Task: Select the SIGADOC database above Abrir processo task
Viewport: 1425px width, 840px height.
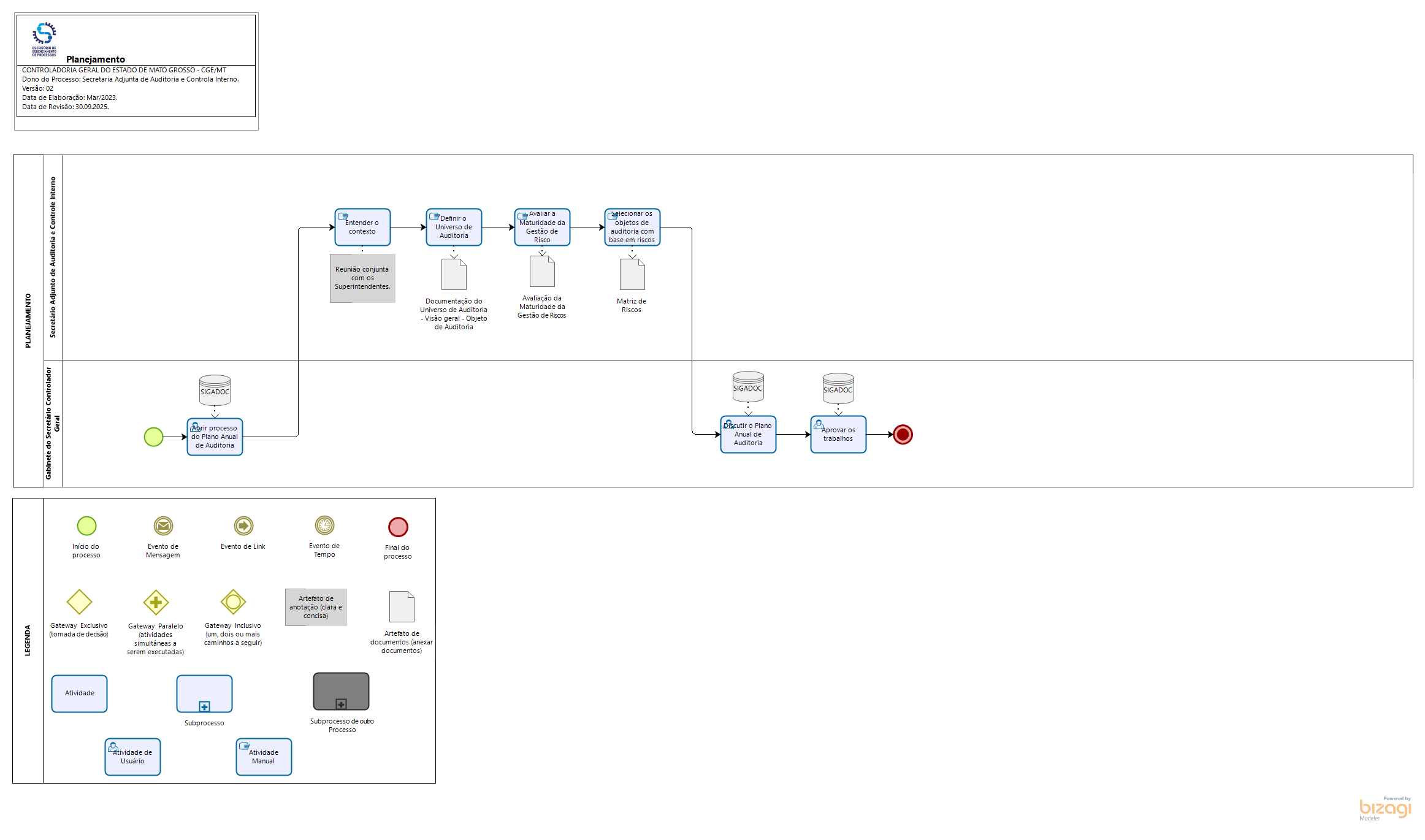Action: [x=215, y=391]
